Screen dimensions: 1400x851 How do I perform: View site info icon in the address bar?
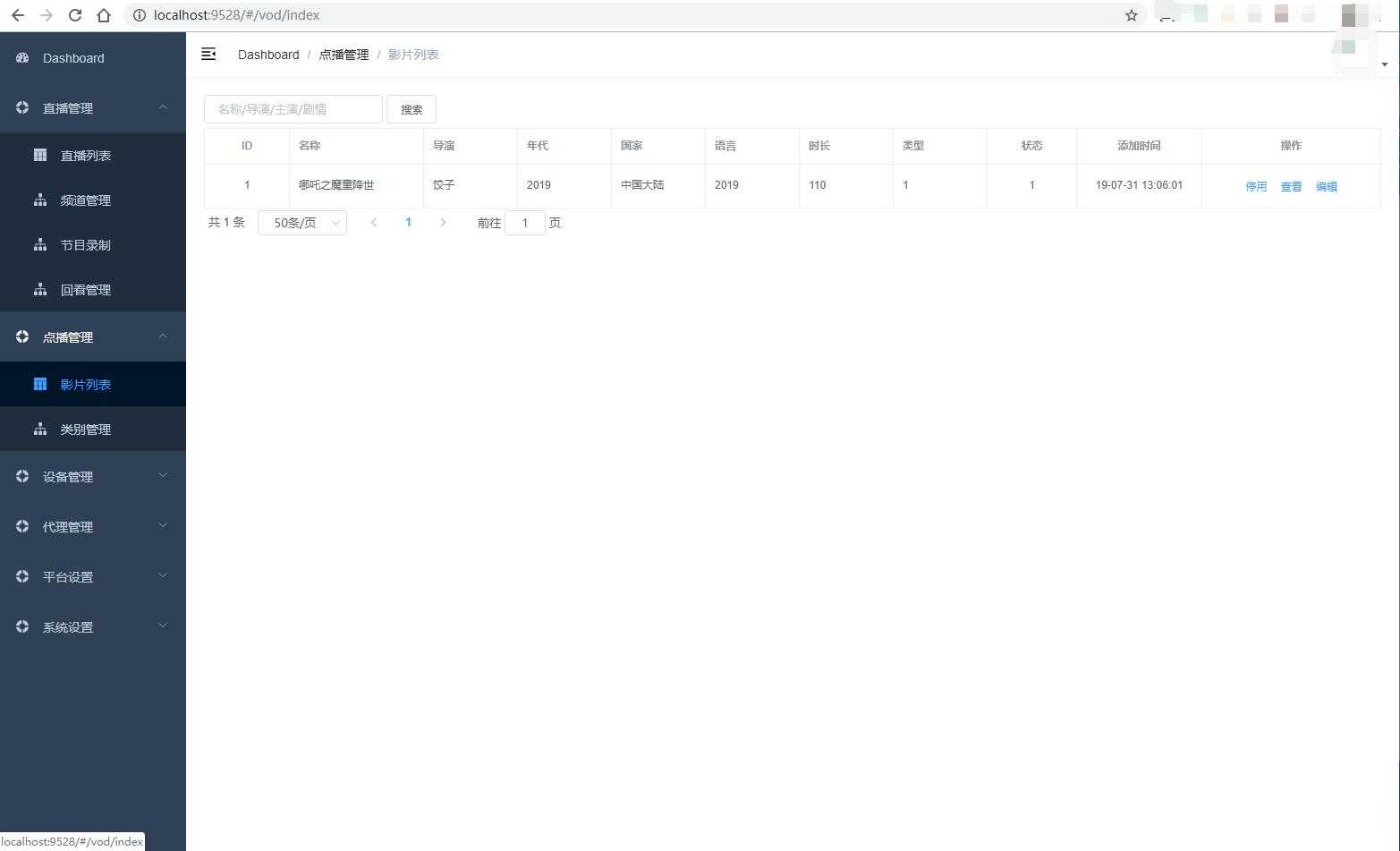139,15
